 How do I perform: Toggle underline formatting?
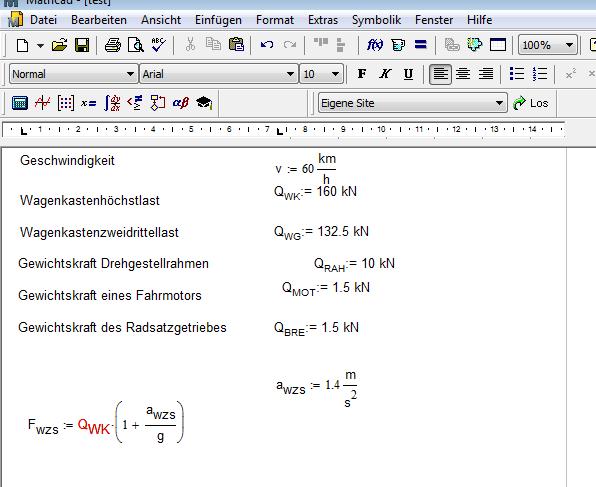tap(408, 74)
